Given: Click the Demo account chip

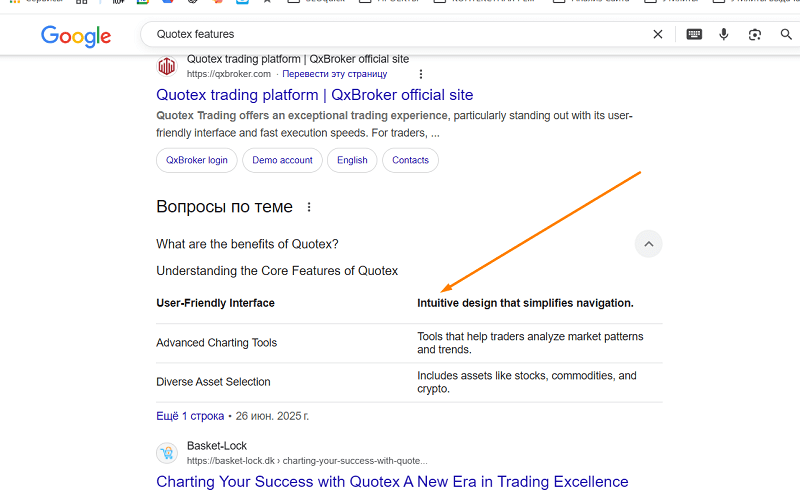Looking at the screenshot, I should coord(282,160).
